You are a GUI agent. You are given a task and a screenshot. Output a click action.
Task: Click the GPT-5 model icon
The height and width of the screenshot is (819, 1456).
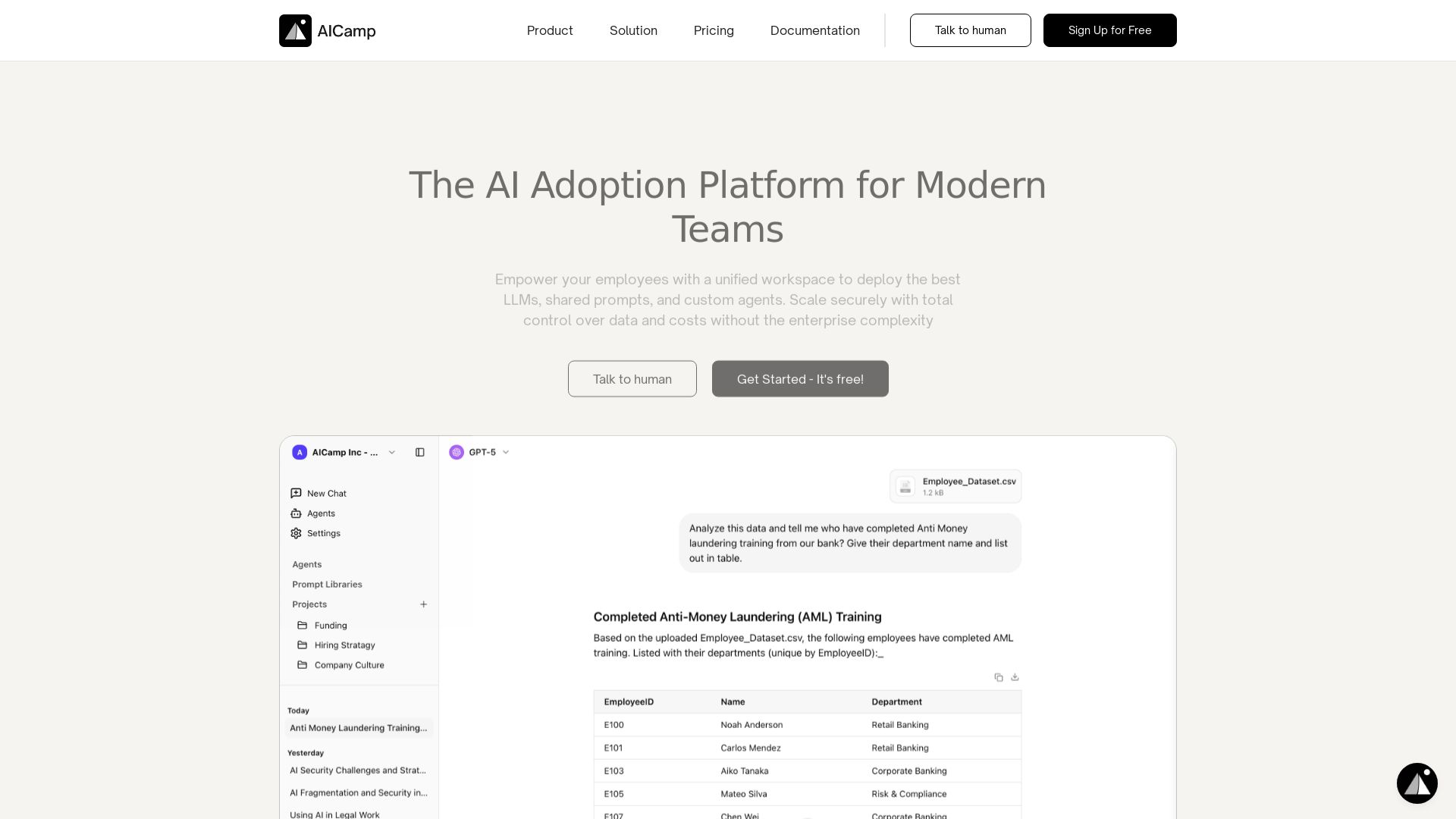[x=457, y=452]
